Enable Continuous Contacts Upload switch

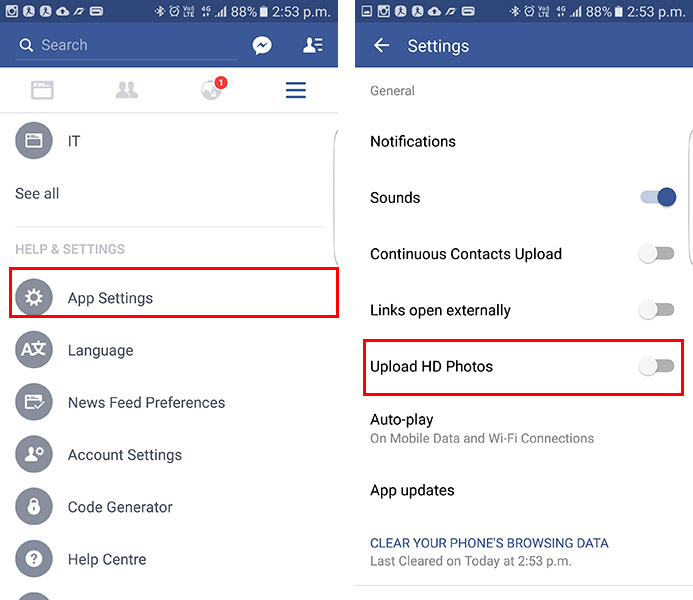pos(656,254)
